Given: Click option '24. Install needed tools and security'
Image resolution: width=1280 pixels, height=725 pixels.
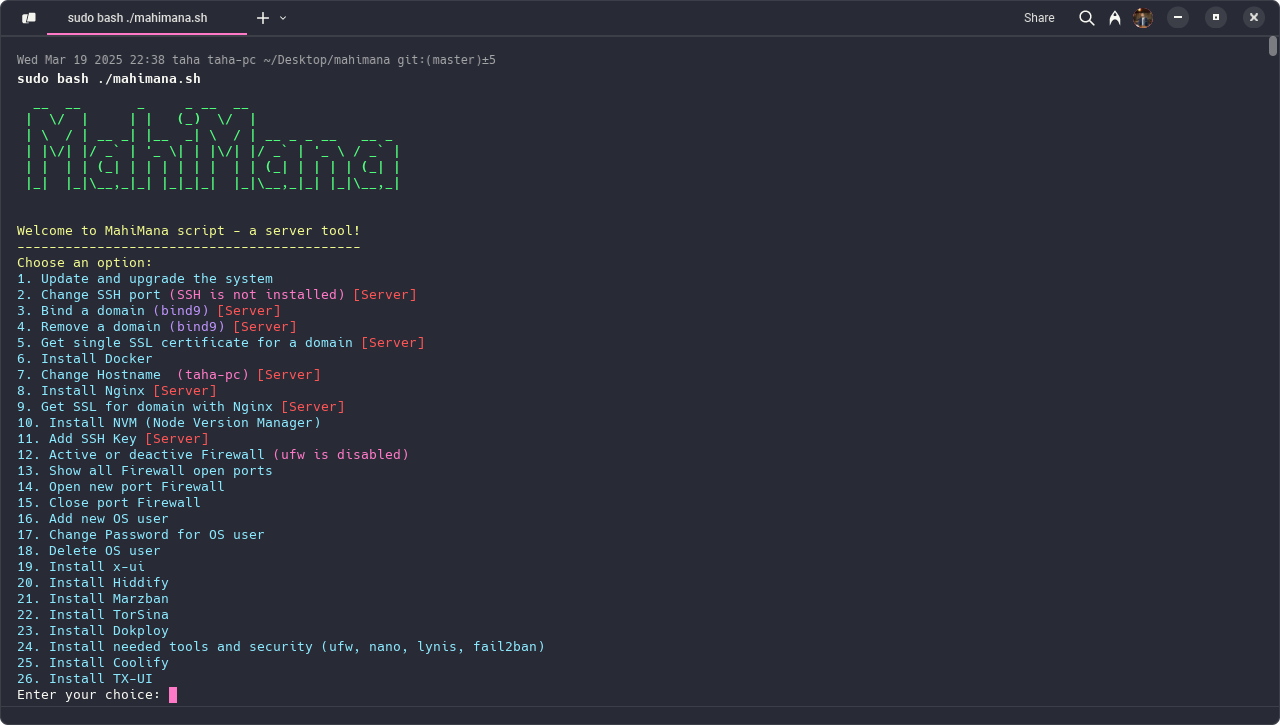Looking at the screenshot, I should 165,647.
